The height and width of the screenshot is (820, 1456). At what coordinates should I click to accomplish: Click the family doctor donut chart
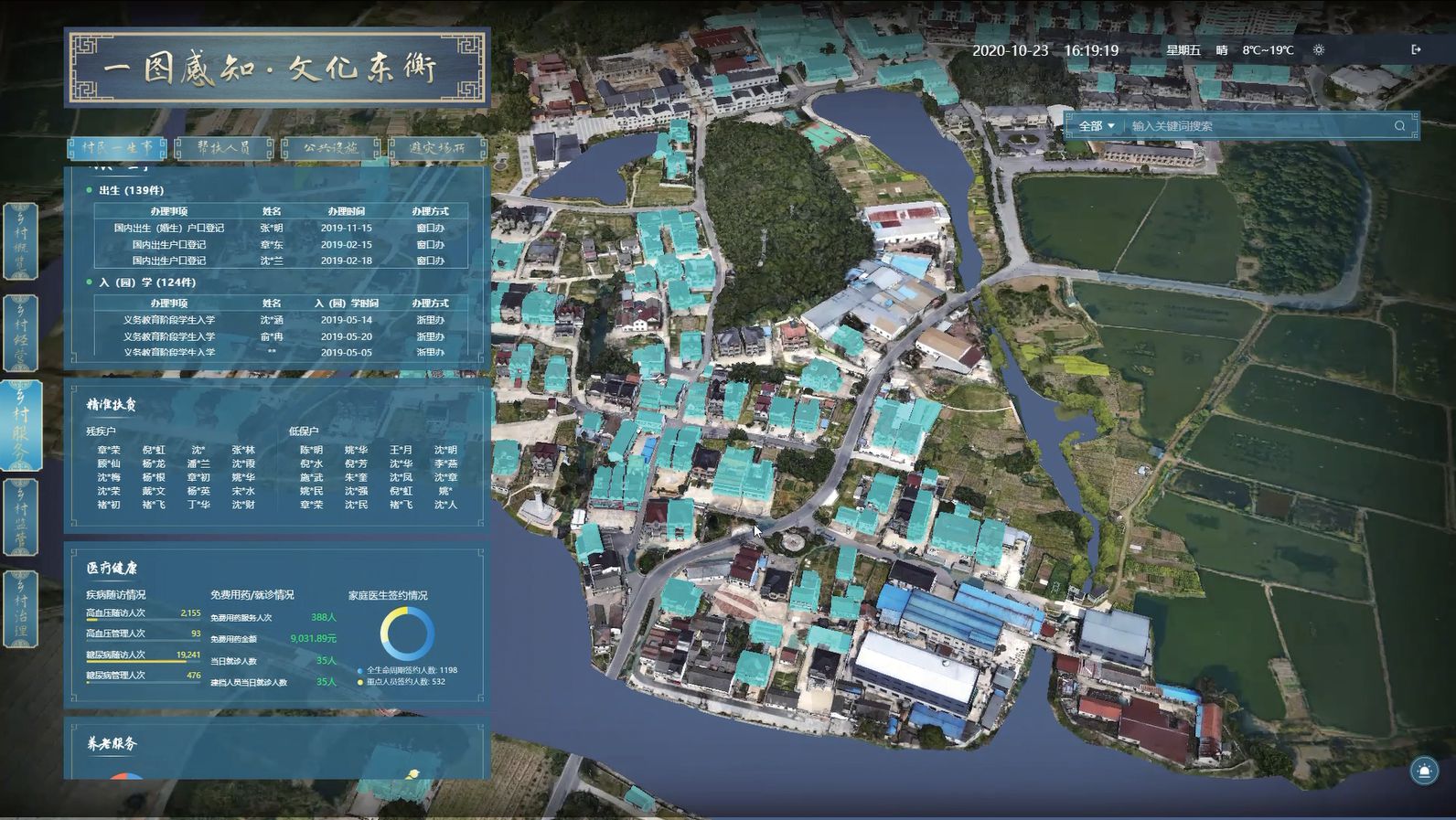[407, 634]
